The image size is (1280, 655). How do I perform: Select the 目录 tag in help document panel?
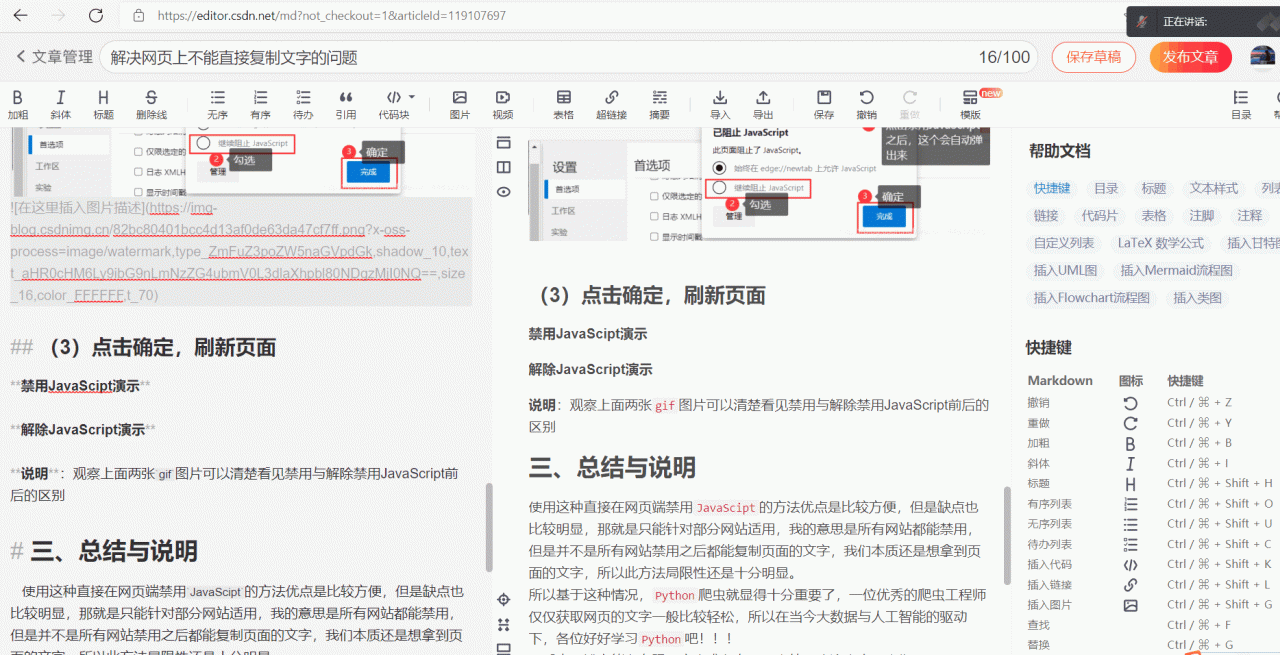click(1106, 188)
